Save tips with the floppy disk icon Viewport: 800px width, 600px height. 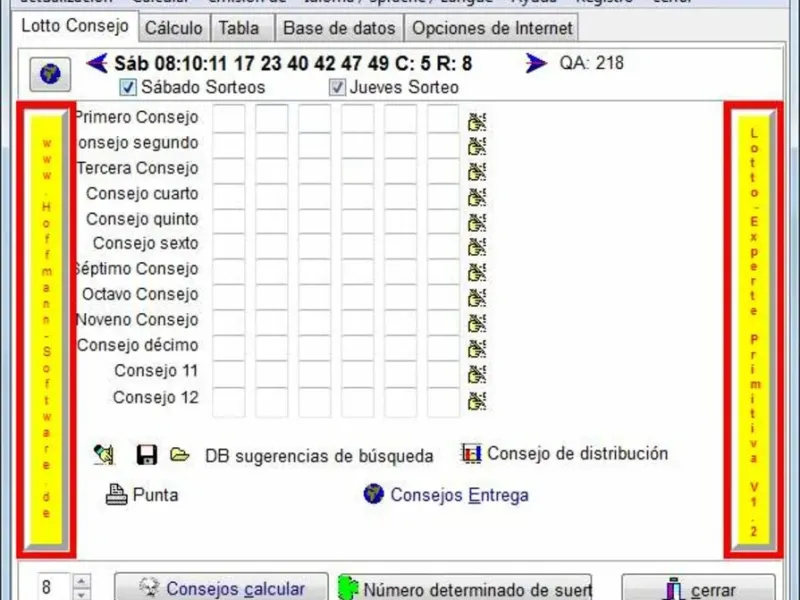coord(147,454)
